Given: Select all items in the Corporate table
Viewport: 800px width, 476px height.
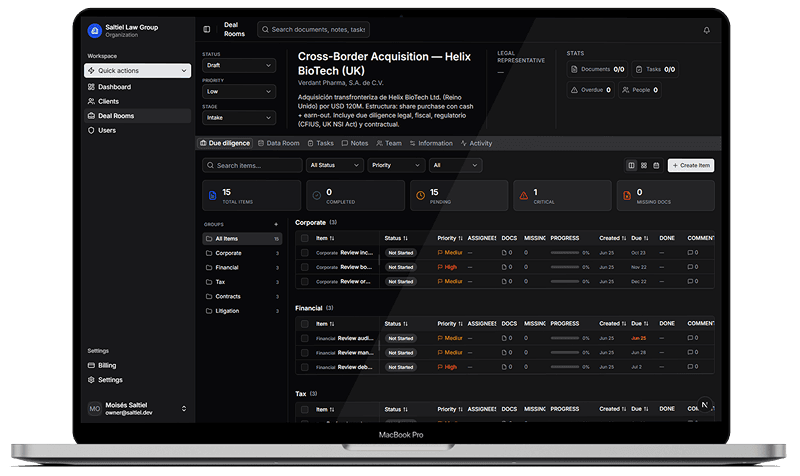Looking at the screenshot, I should pyautogui.click(x=305, y=238).
